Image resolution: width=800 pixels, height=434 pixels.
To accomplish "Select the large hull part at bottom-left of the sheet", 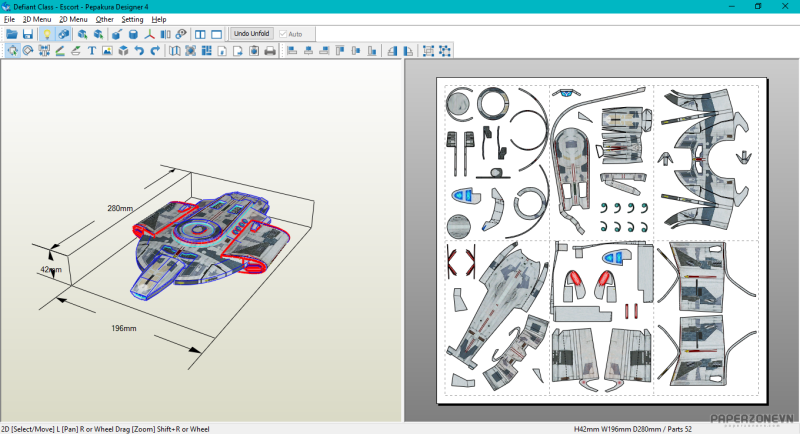I will 497,308.
